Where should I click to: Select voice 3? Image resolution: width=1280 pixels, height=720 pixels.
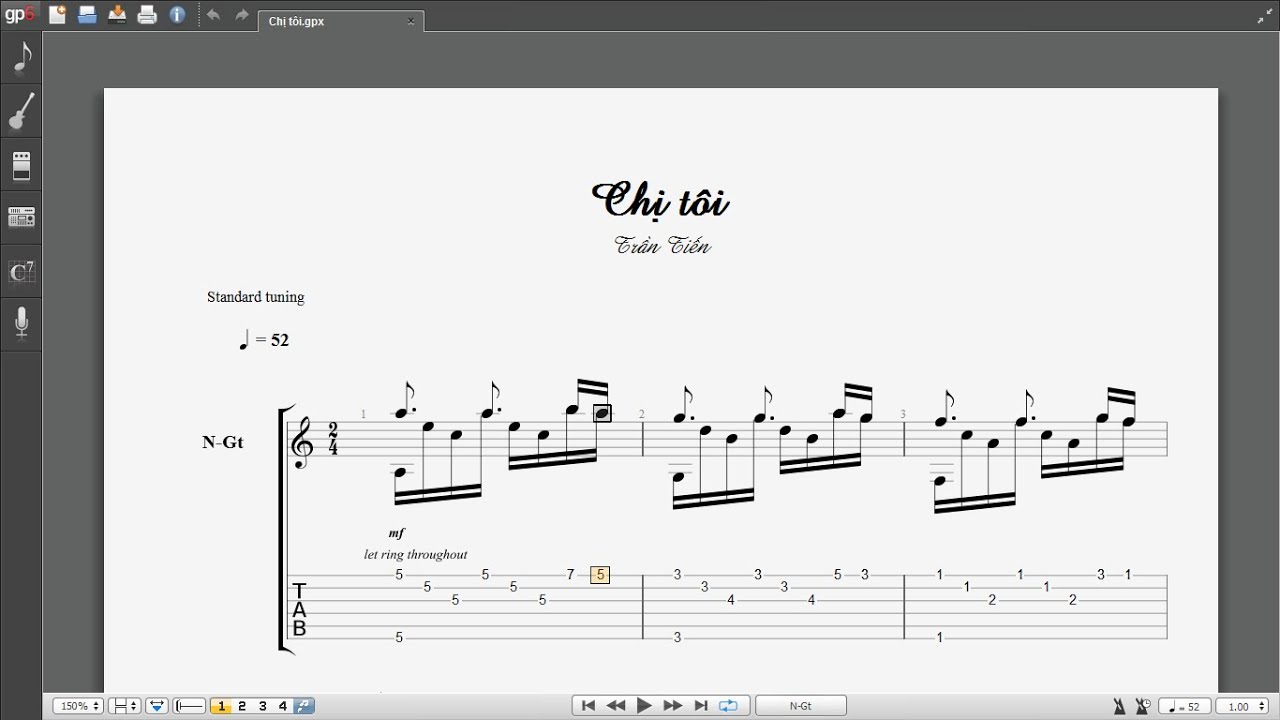(x=263, y=706)
